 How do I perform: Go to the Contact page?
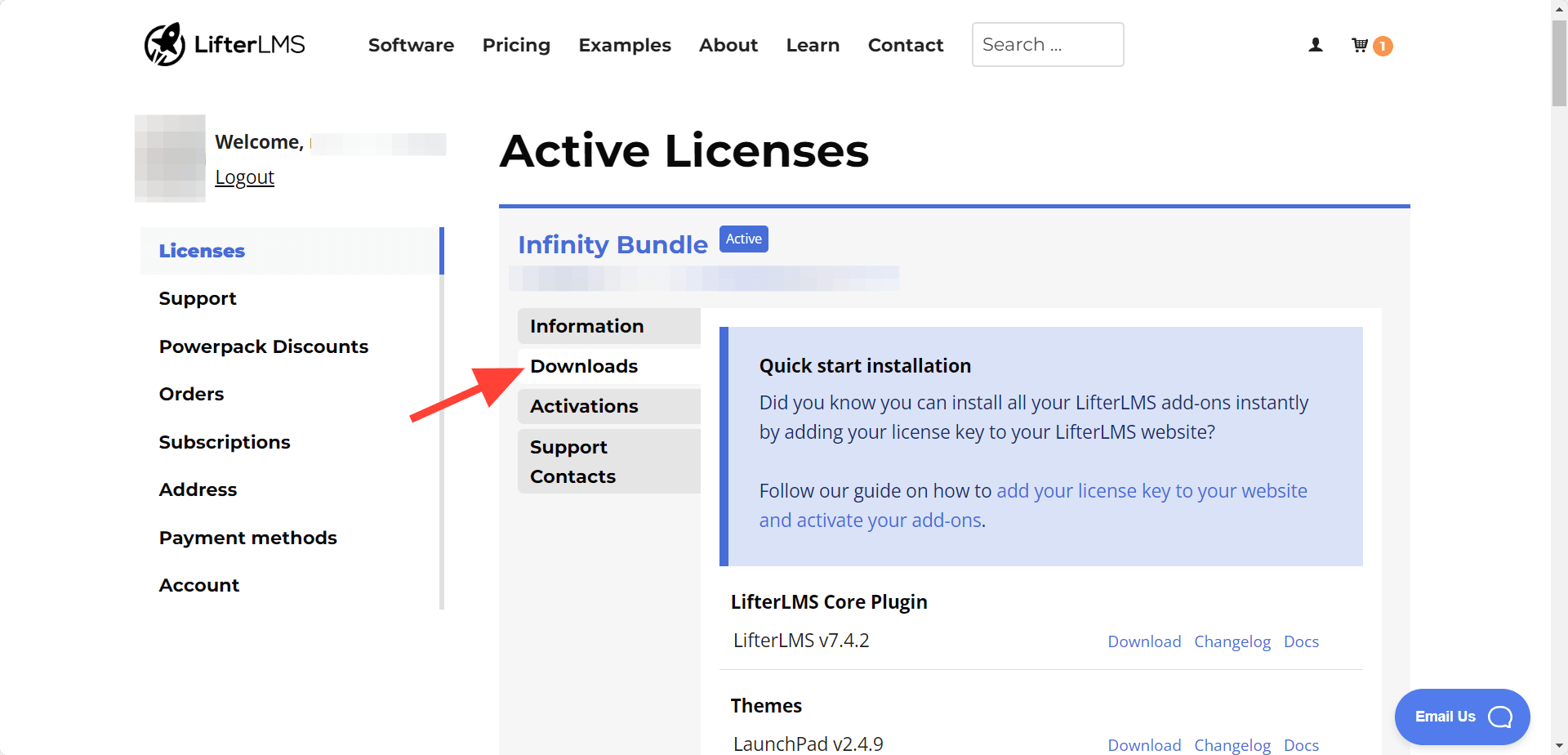[x=906, y=45]
